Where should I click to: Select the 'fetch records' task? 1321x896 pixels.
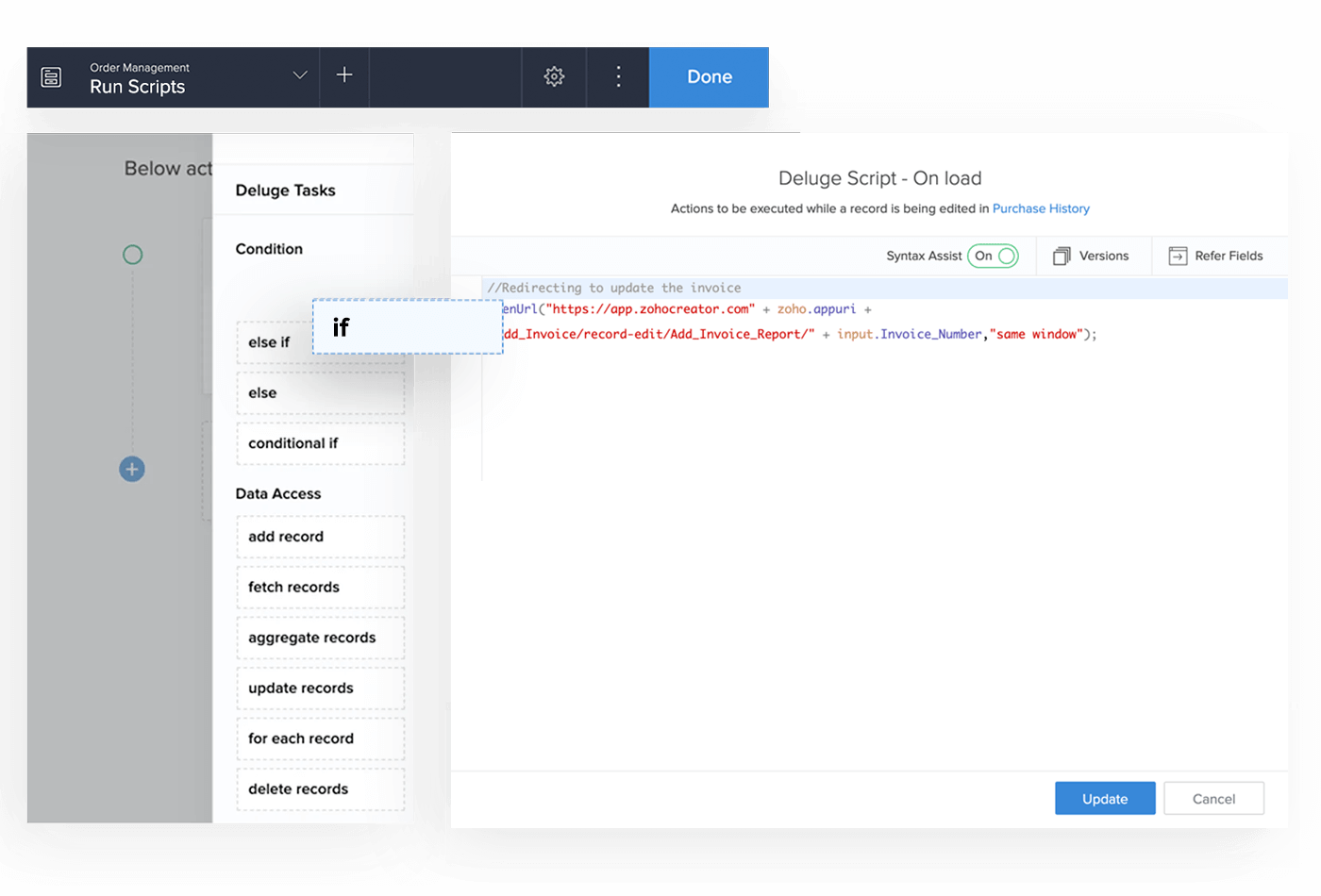point(321,588)
